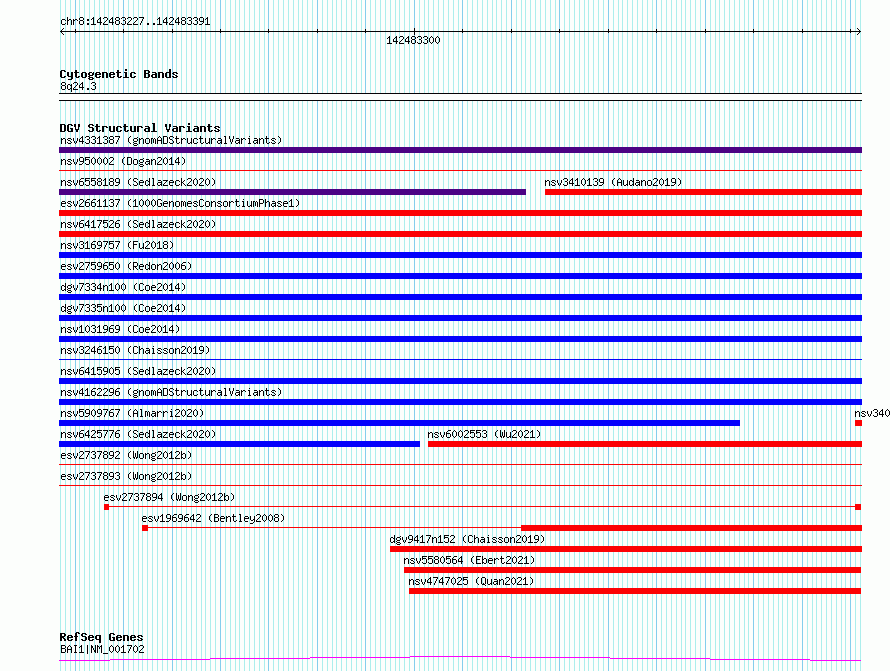Select the nsv950002 (Dogan2014) label
The image size is (890, 671).
click(x=123, y=161)
